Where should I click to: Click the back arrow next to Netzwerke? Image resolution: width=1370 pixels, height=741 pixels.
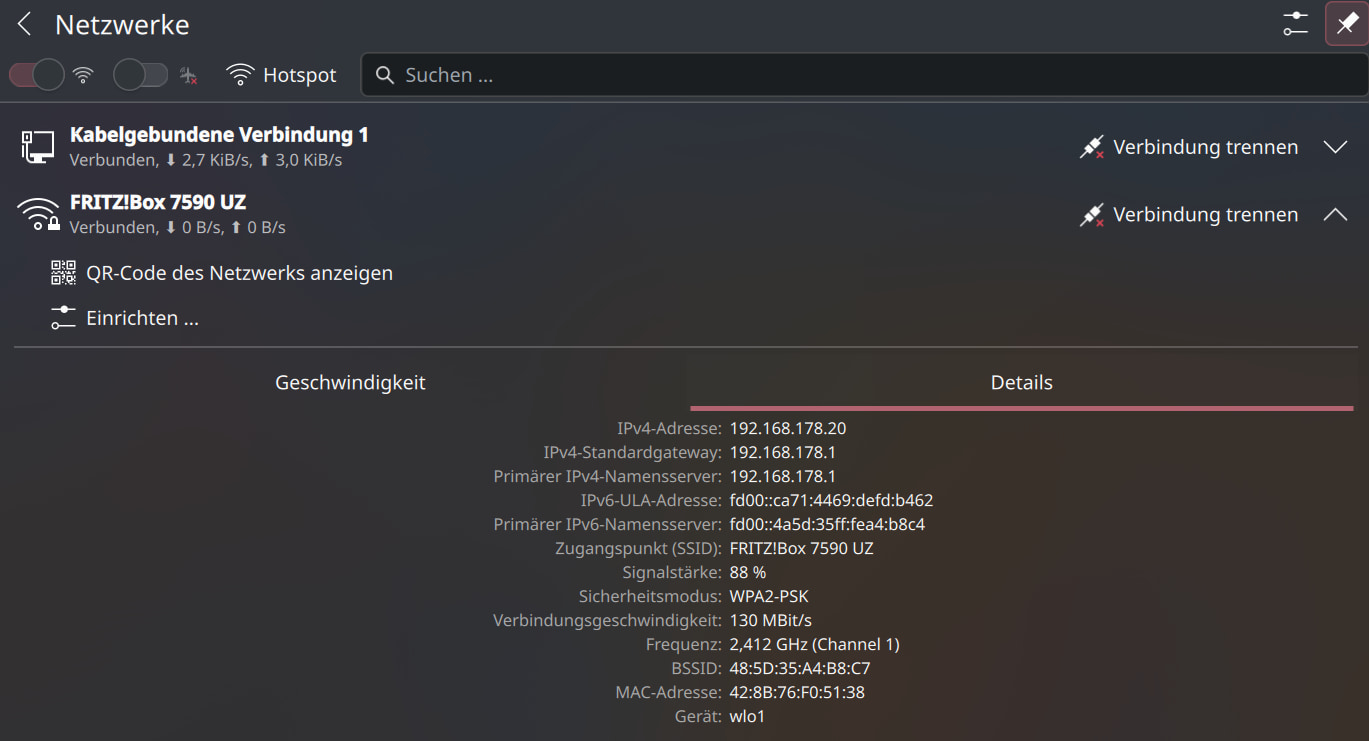coord(25,25)
